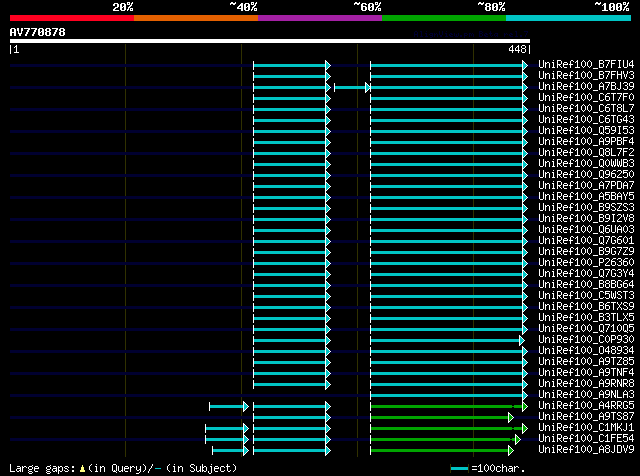Click the green ~80% identity color segment
640x476 pixels.
point(444,18)
